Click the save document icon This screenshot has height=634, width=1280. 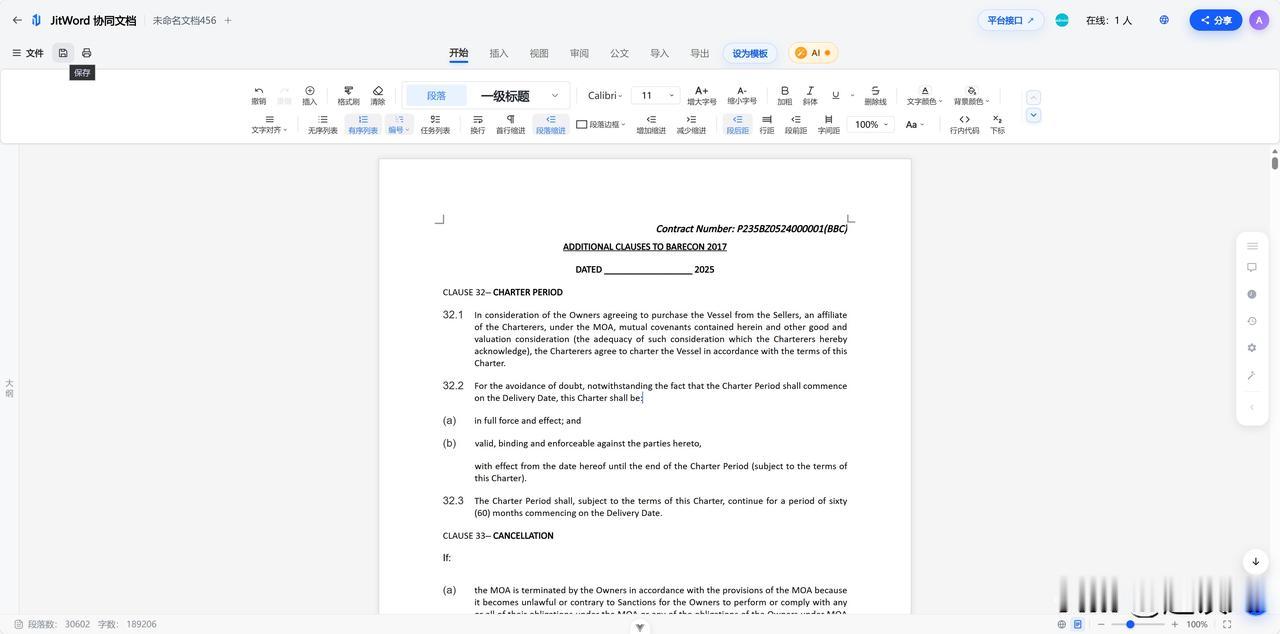click(63, 53)
